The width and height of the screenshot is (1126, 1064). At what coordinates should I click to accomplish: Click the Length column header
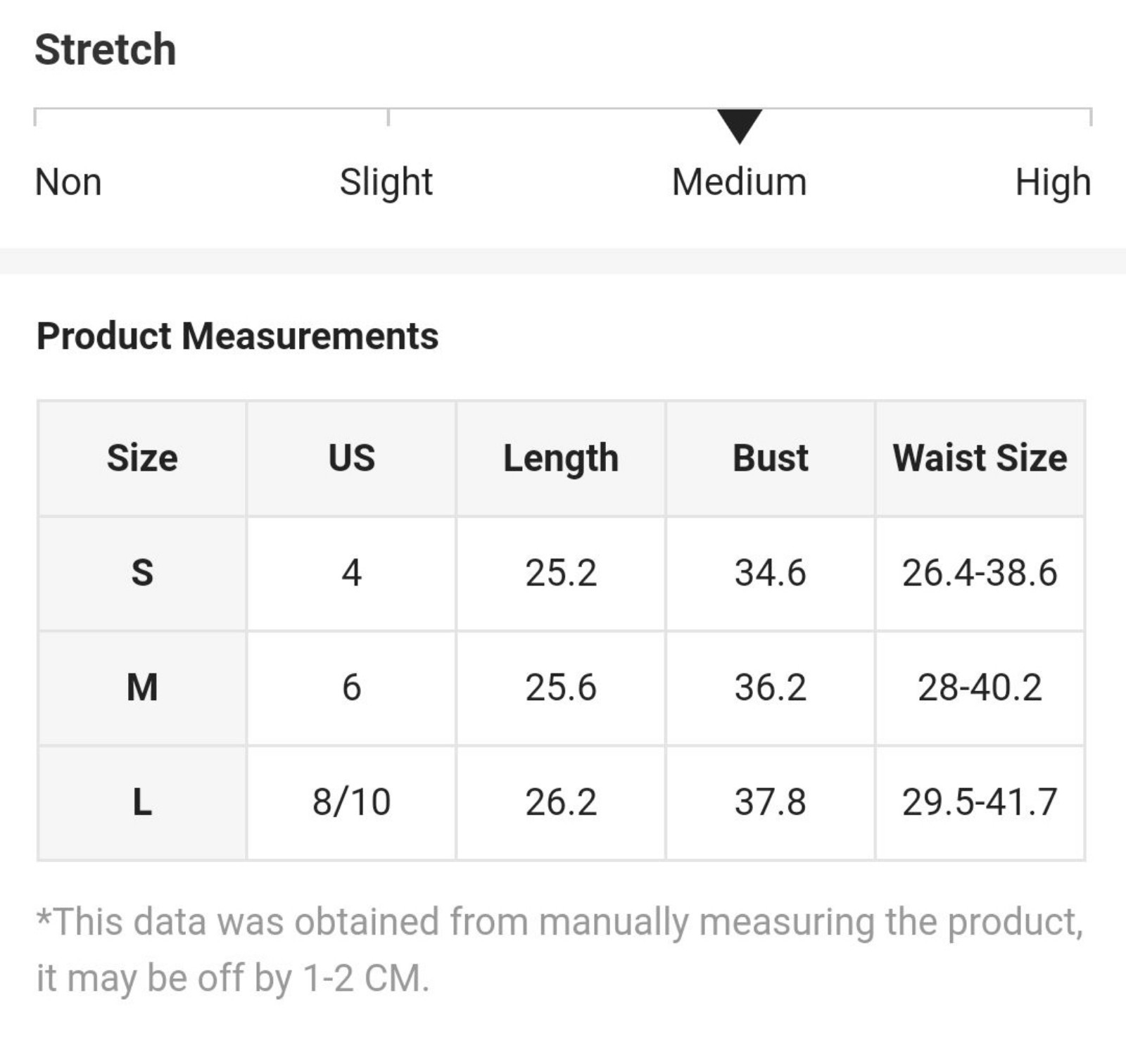(561, 458)
